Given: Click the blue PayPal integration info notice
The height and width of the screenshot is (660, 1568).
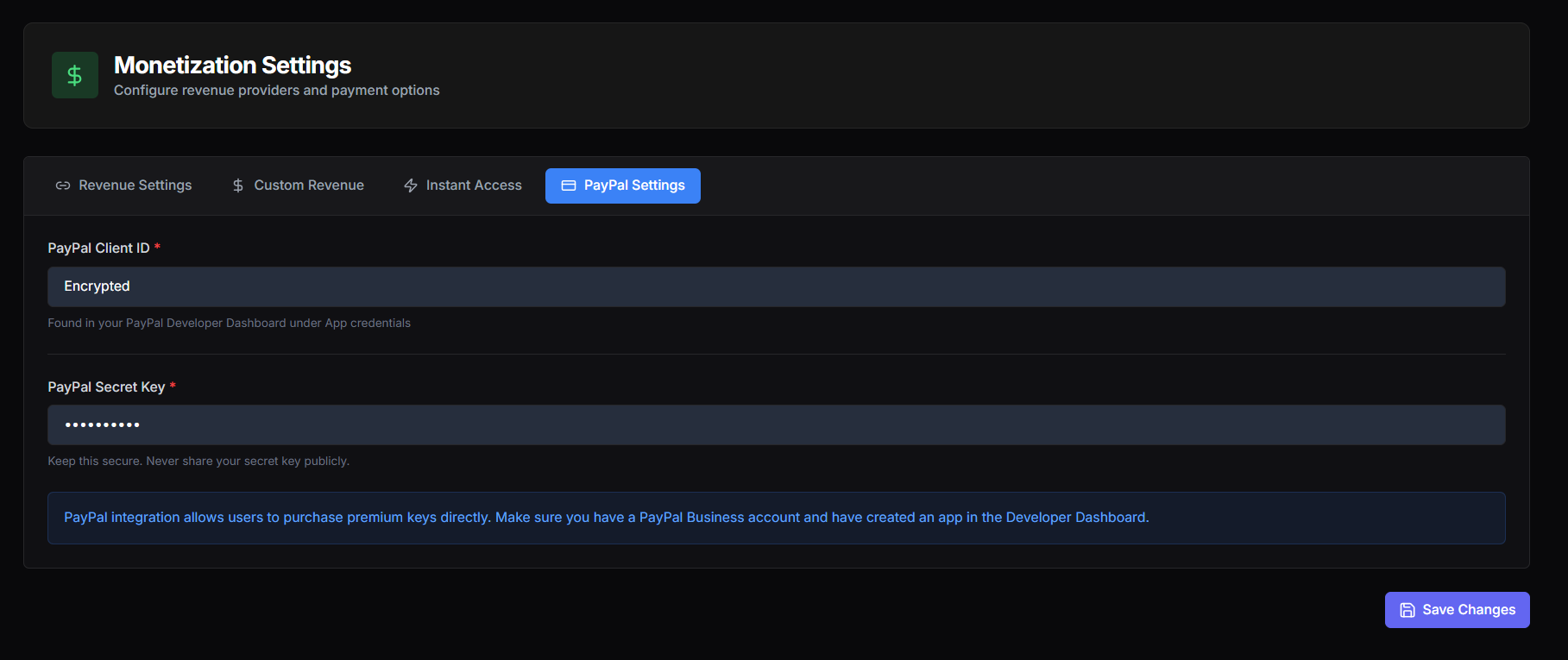Looking at the screenshot, I should (777, 518).
